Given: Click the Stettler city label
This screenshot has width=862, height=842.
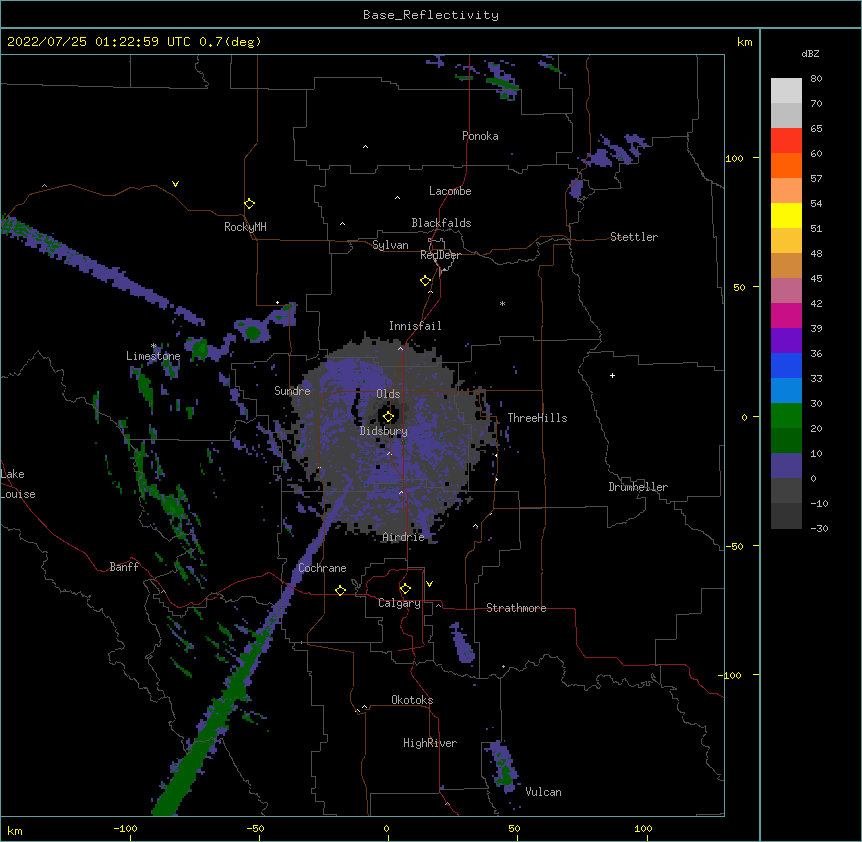Looking at the screenshot, I should click(634, 237).
